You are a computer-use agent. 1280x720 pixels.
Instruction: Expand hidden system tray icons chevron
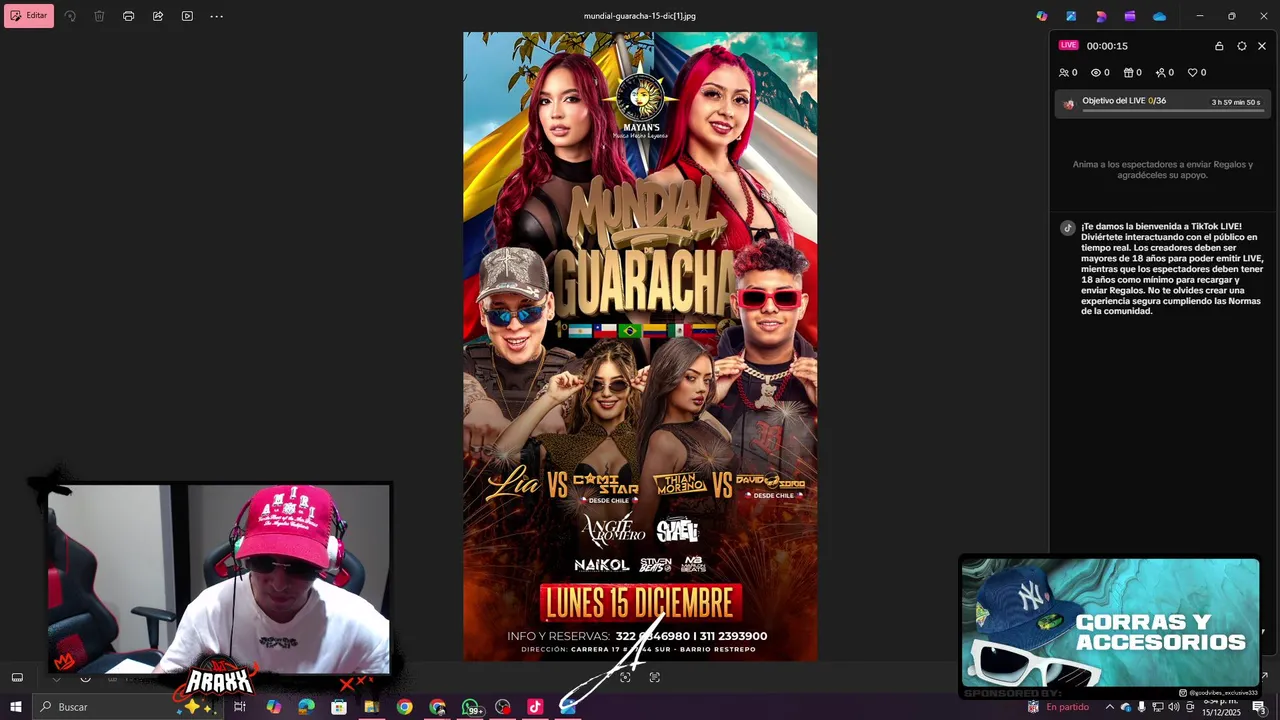[1109, 707]
